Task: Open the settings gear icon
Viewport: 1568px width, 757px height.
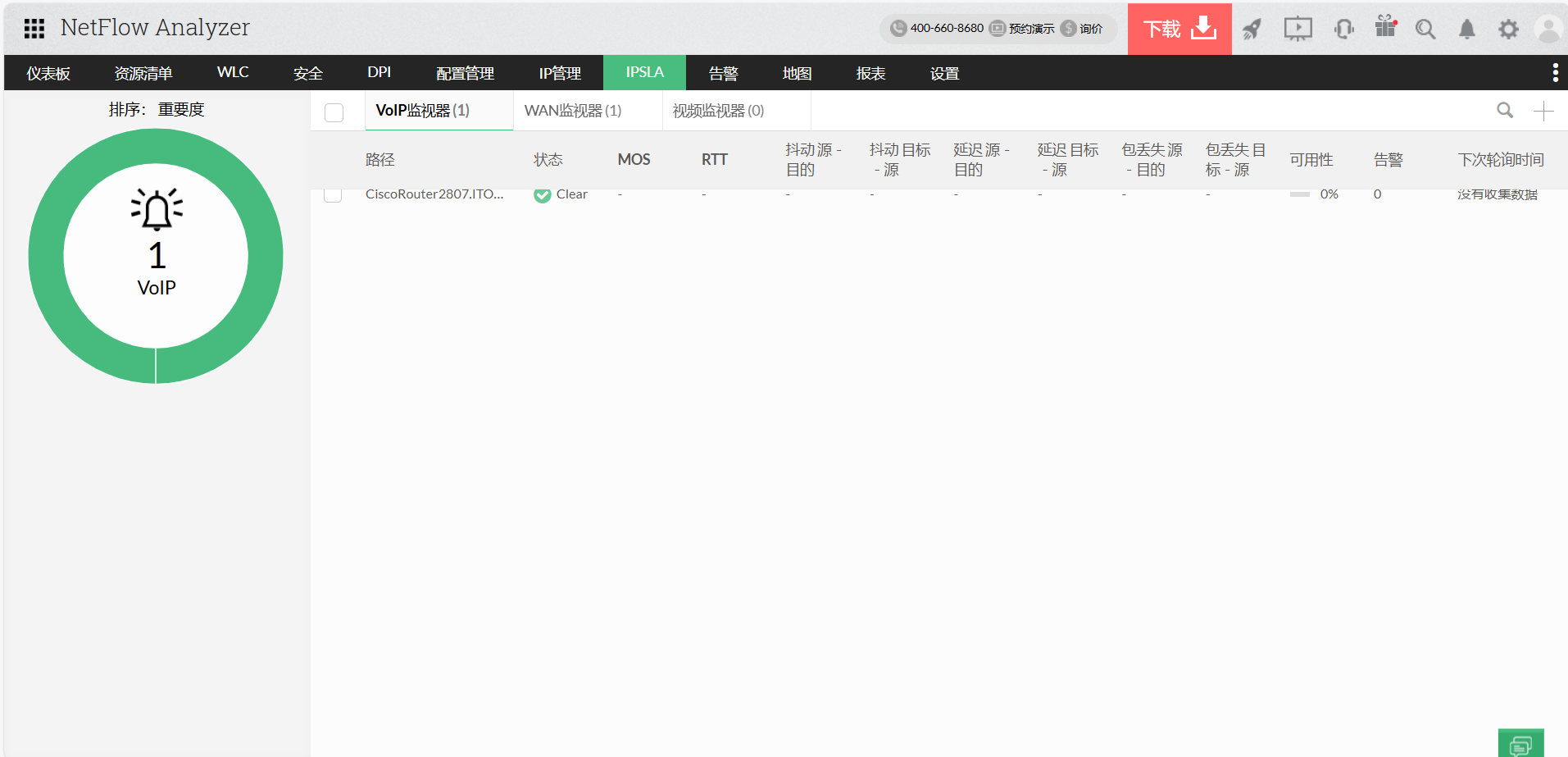Action: pos(1508,30)
